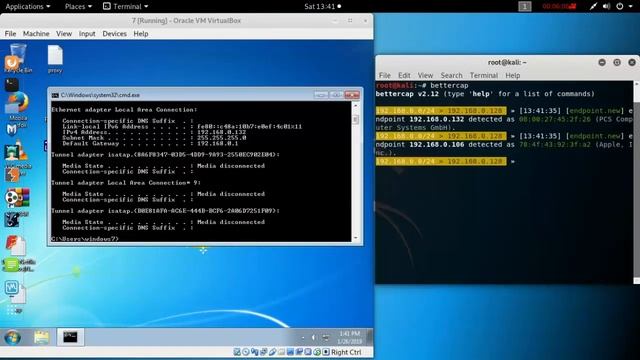Click the Kali top bar power icon
Screen dimensions: 640x360
620,6
